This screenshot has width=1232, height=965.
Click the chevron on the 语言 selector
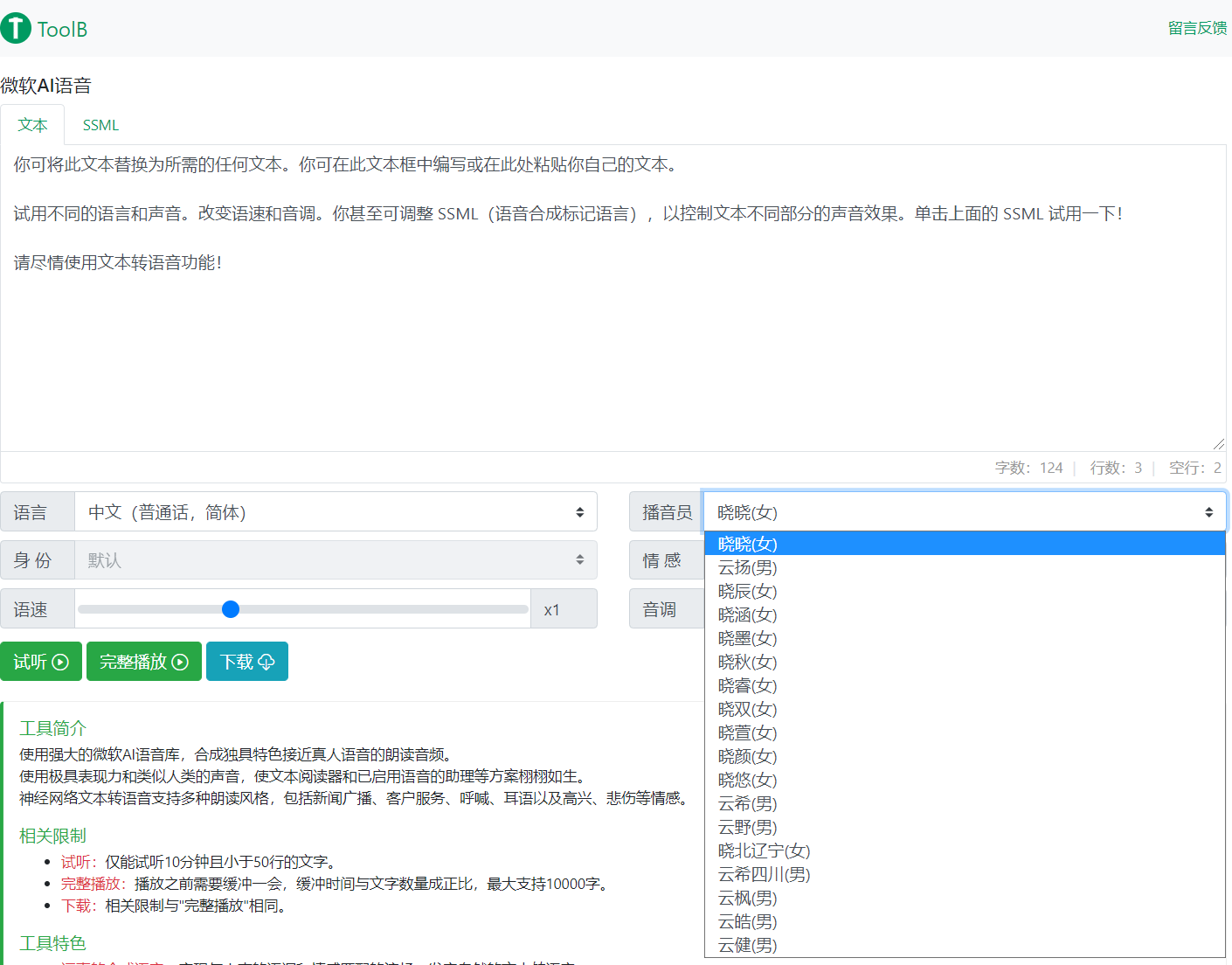pos(579,511)
